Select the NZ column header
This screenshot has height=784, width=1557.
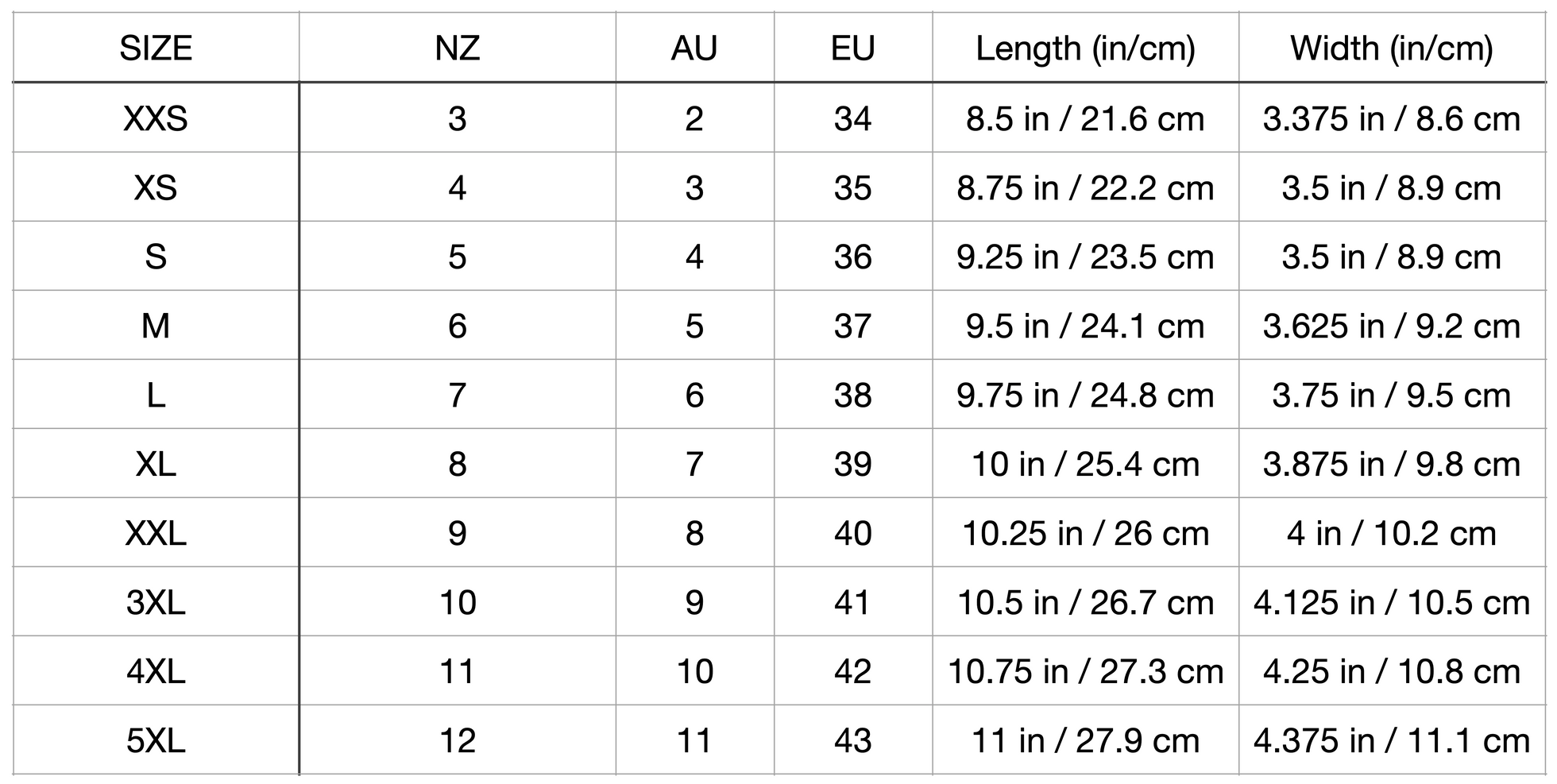pyautogui.click(x=458, y=48)
